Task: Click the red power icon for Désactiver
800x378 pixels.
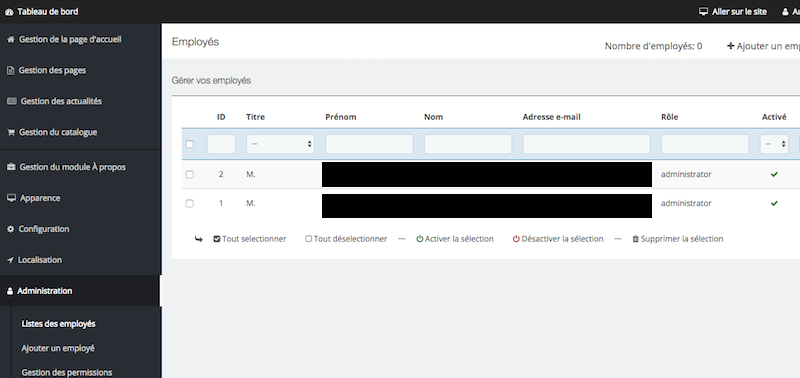Action: coord(516,239)
